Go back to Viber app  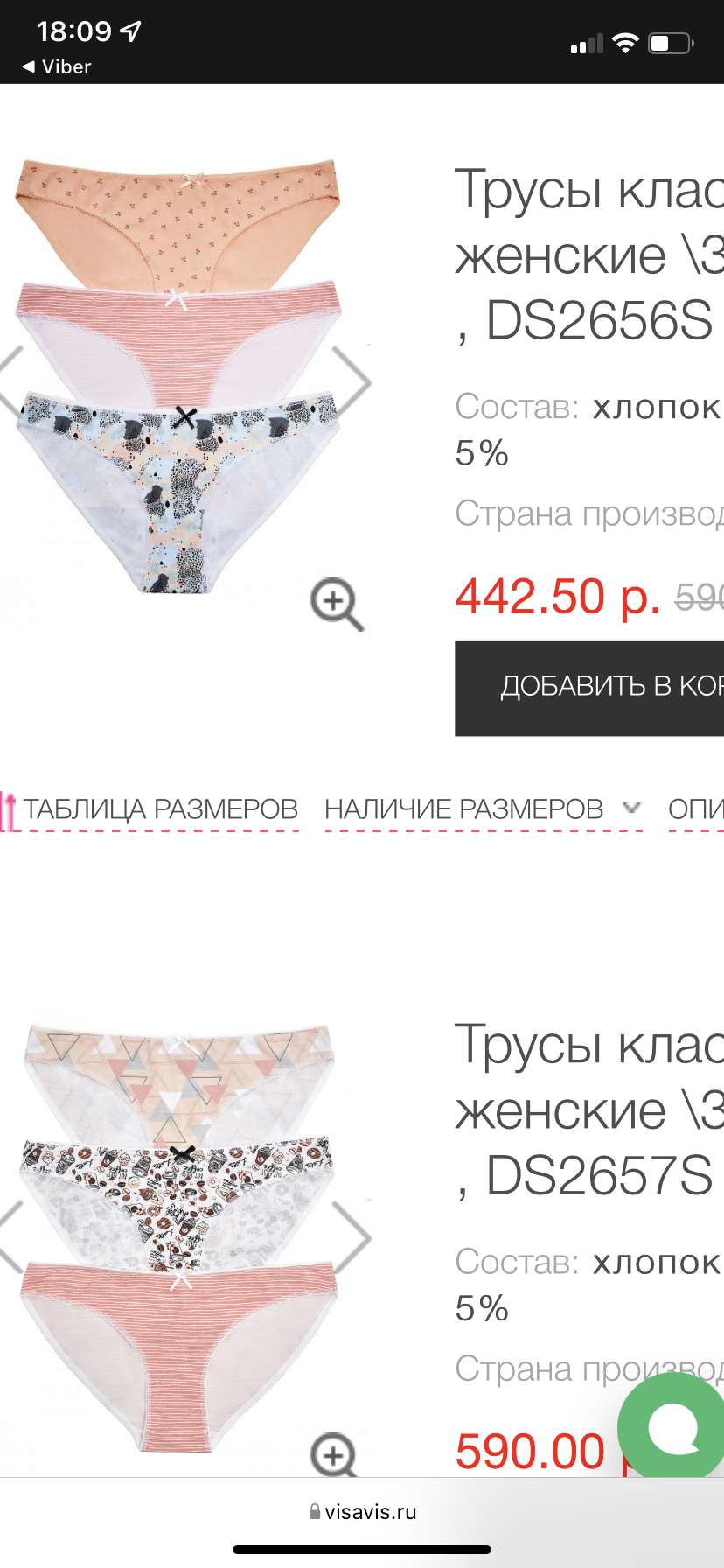(57, 66)
